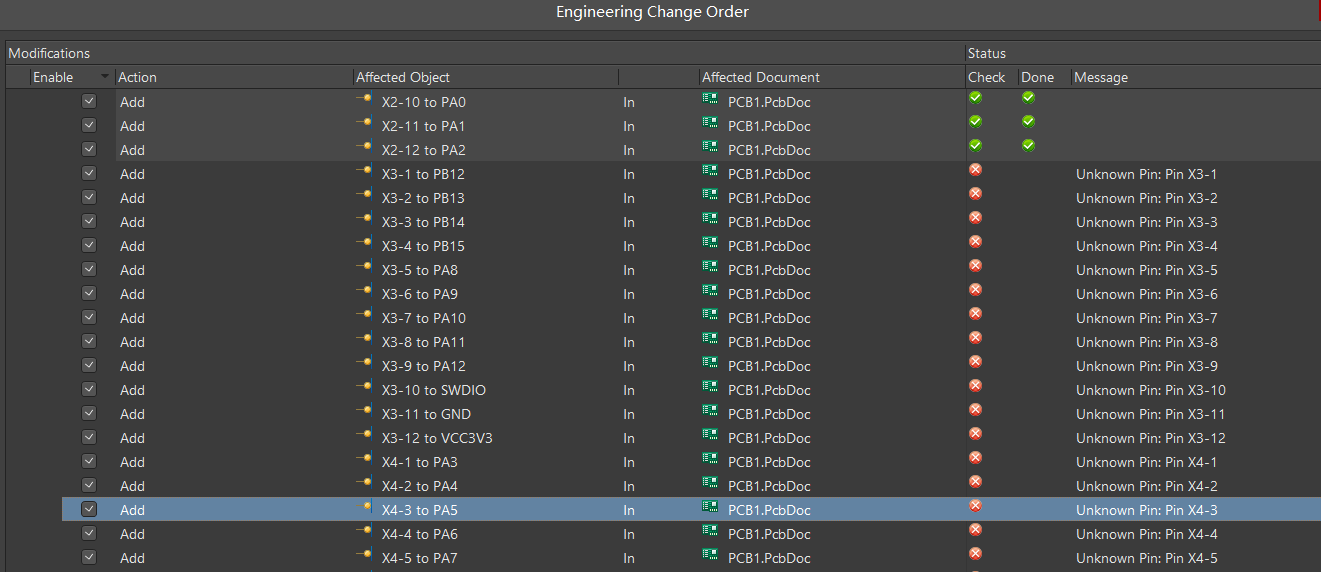Screen dimensions: 1321x572
Task: Click red error icon in X3-6 row
Action: click(x=975, y=289)
